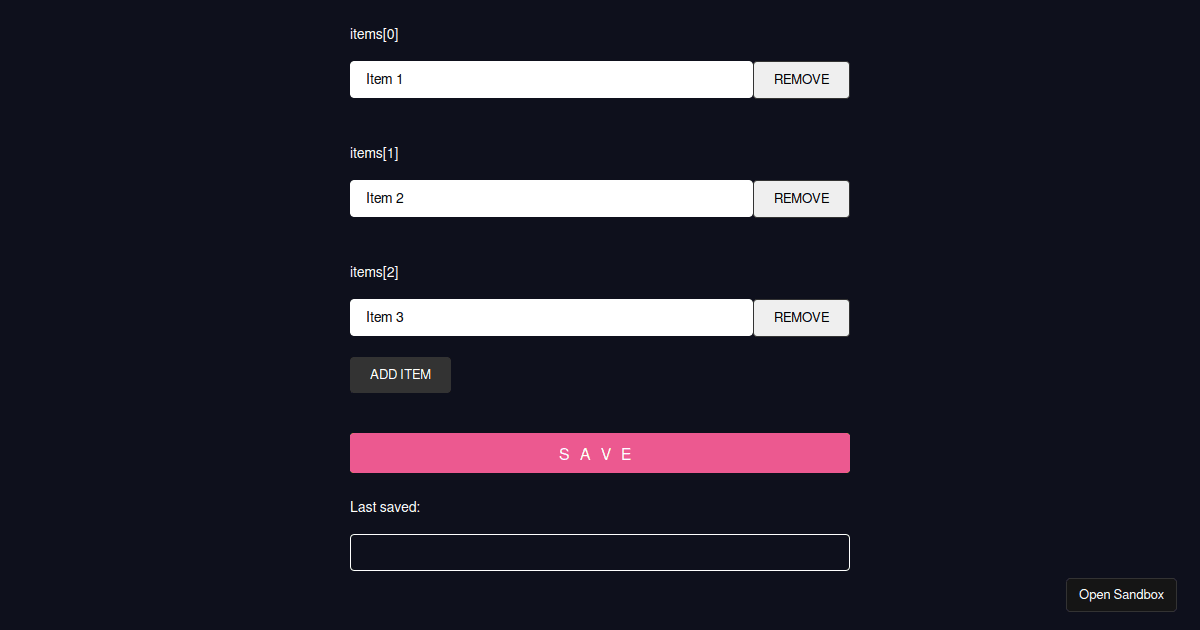Remove Item 3 from the list
The width and height of the screenshot is (1200, 630).
[800, 317]
